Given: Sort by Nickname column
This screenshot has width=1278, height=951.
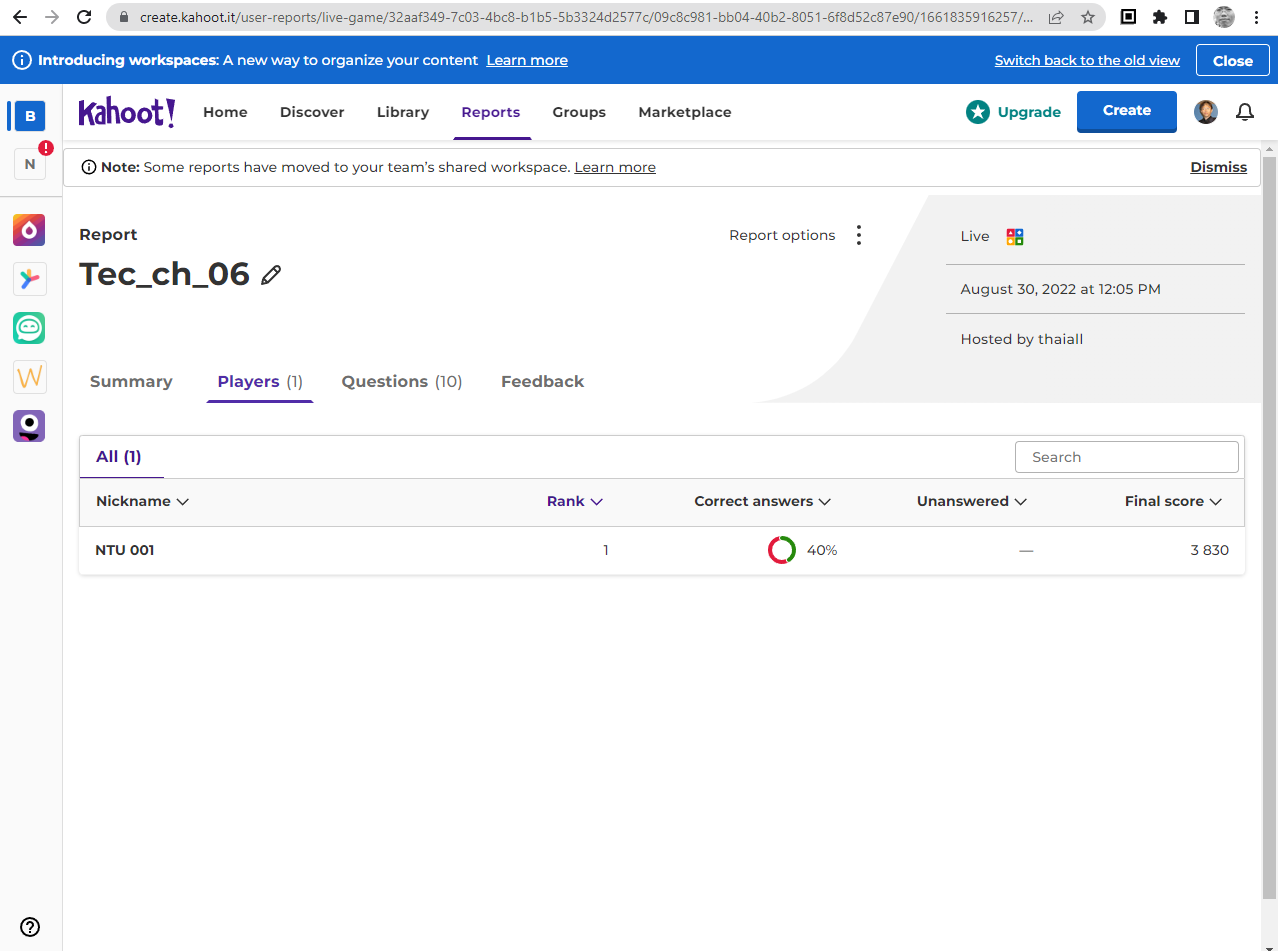Looking at the screenshot, I should 142,501.
